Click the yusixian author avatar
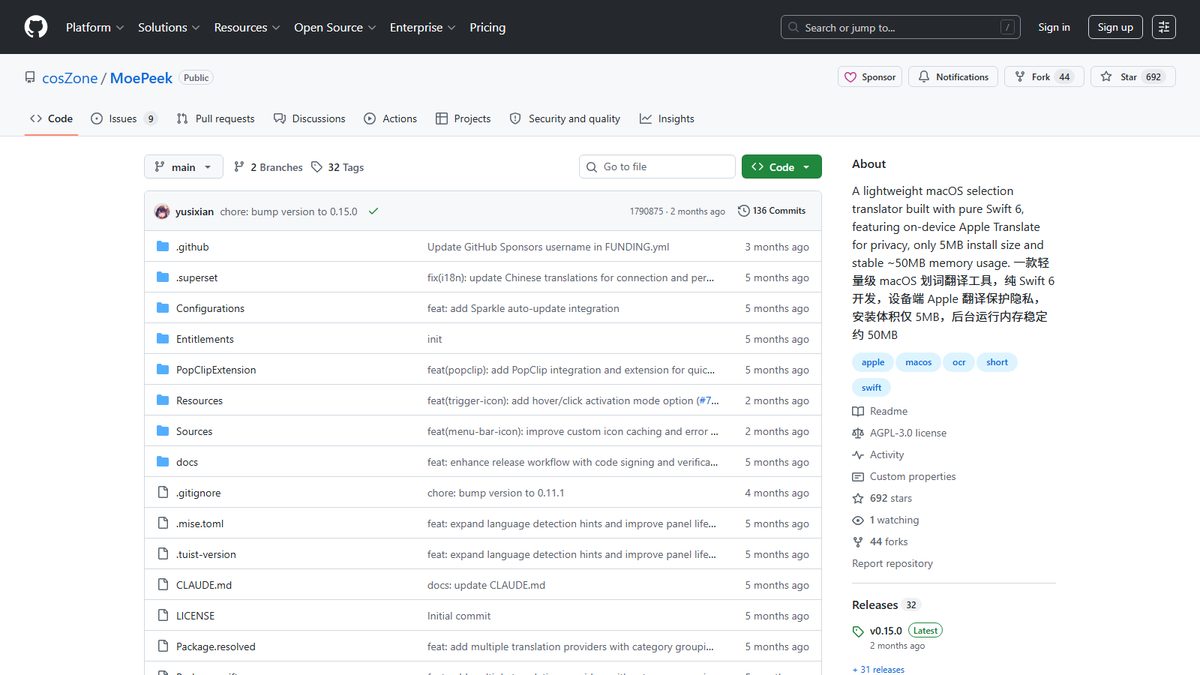The height and width of the screenshot is (675, 1200). pos(162,211)
